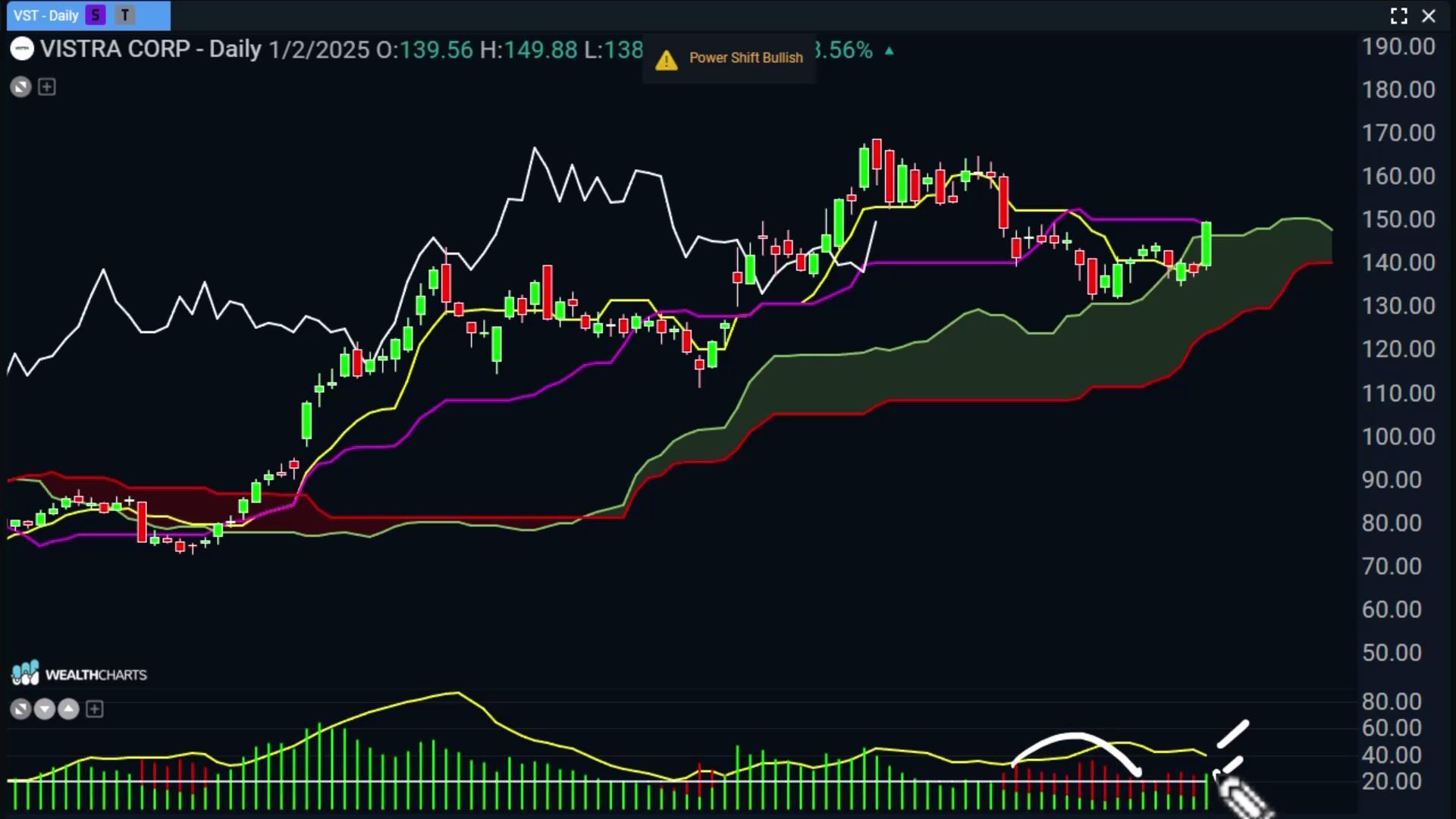
Task: Click the purple S badge on the tab
Action: click(x=96, y=15)
